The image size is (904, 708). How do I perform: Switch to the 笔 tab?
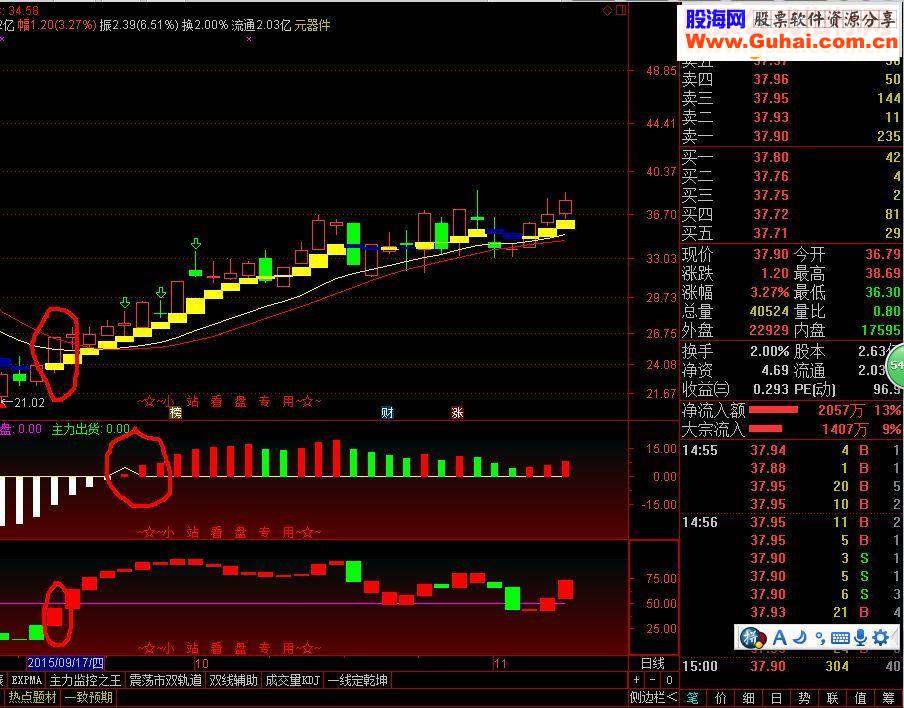[693, 698]
